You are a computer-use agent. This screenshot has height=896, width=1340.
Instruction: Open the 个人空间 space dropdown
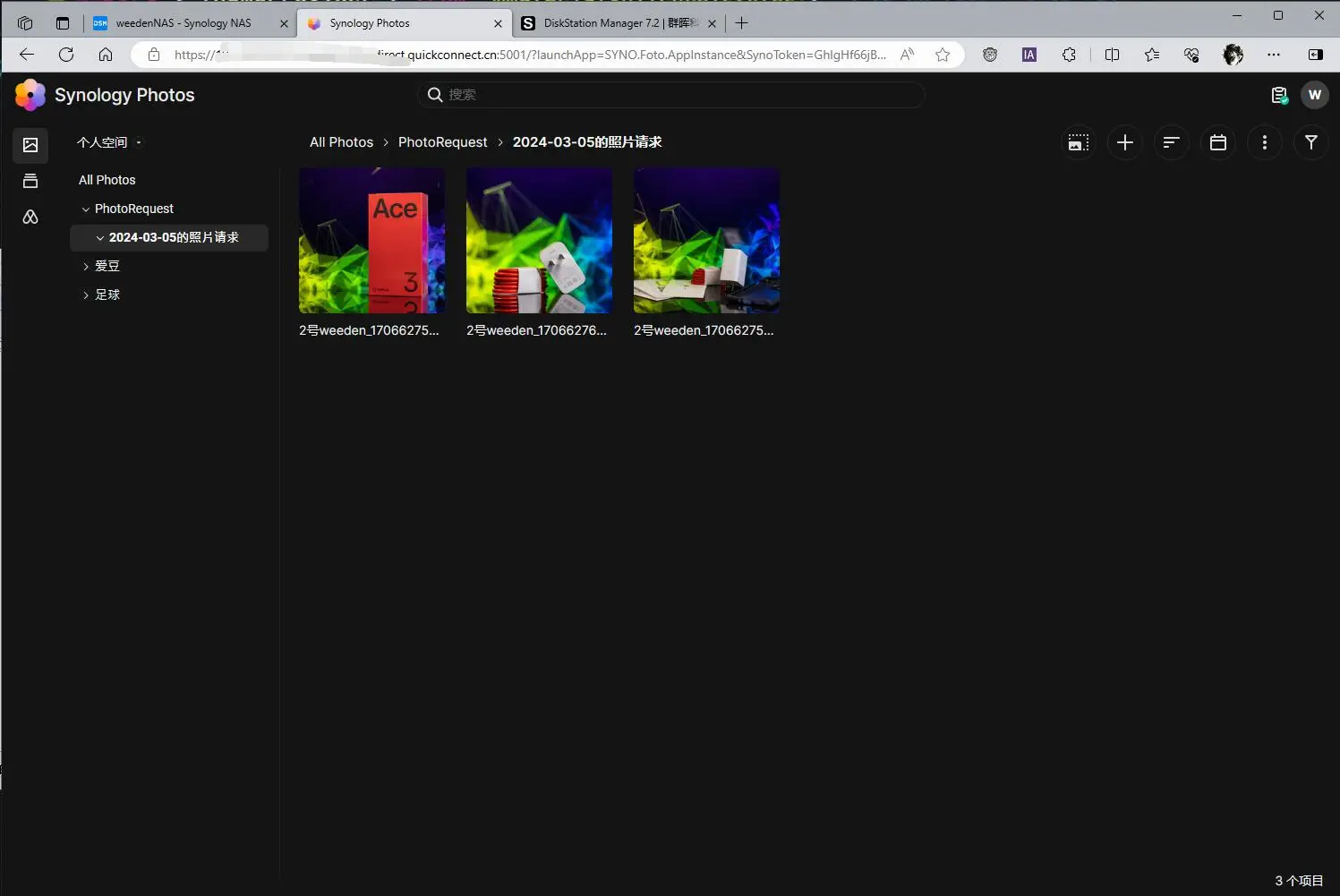109,142
